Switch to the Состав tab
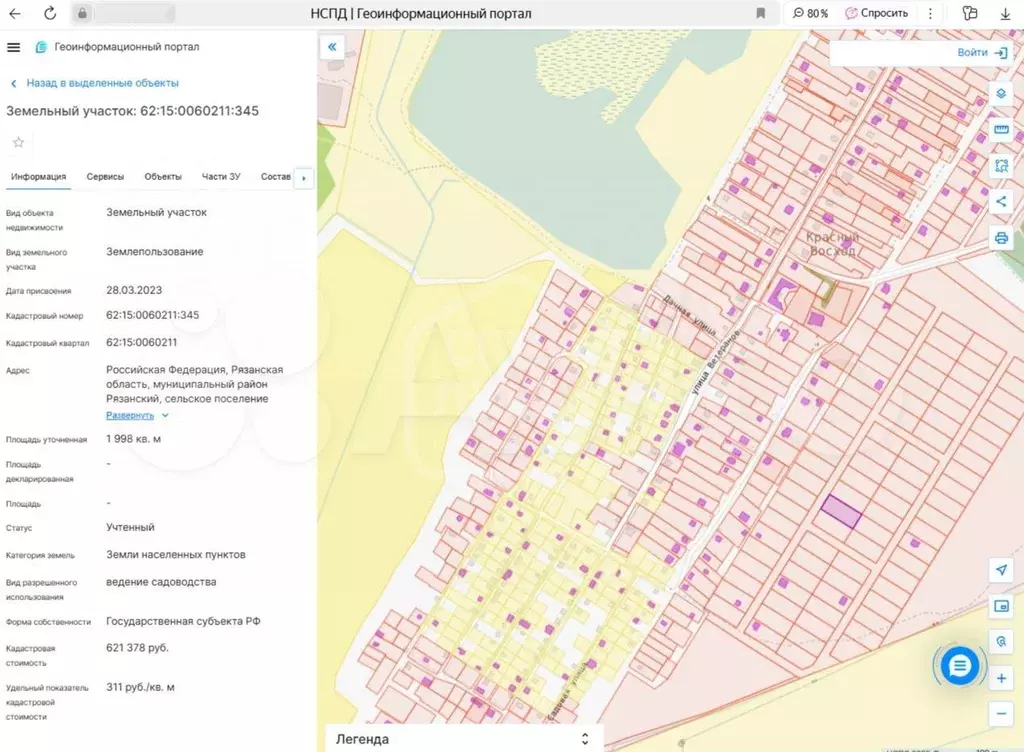The height and width of the screenshot is (752, 1024). pyautogui.click(x=276, y=176)
